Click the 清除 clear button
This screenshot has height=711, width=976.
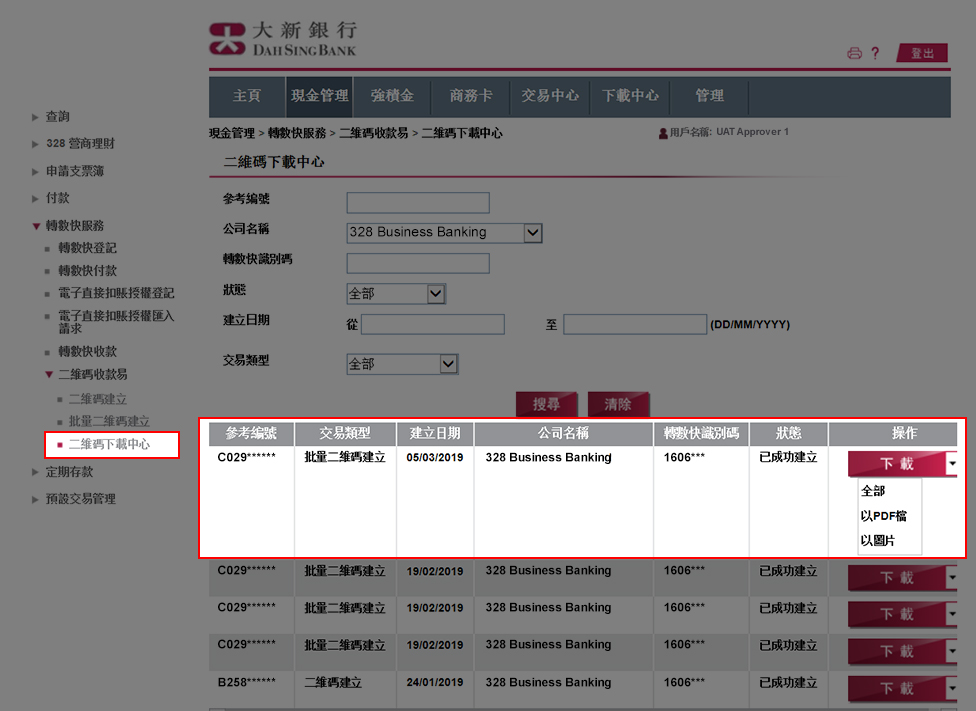coord(619,404)
